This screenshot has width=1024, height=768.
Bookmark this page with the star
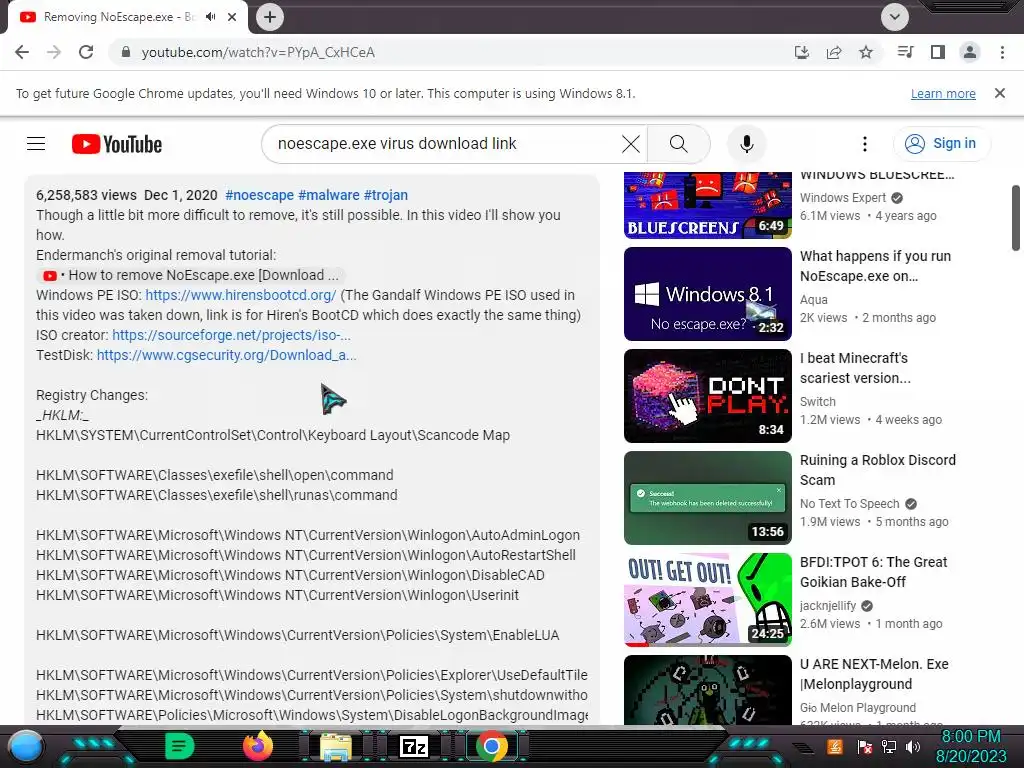[866, 52]
